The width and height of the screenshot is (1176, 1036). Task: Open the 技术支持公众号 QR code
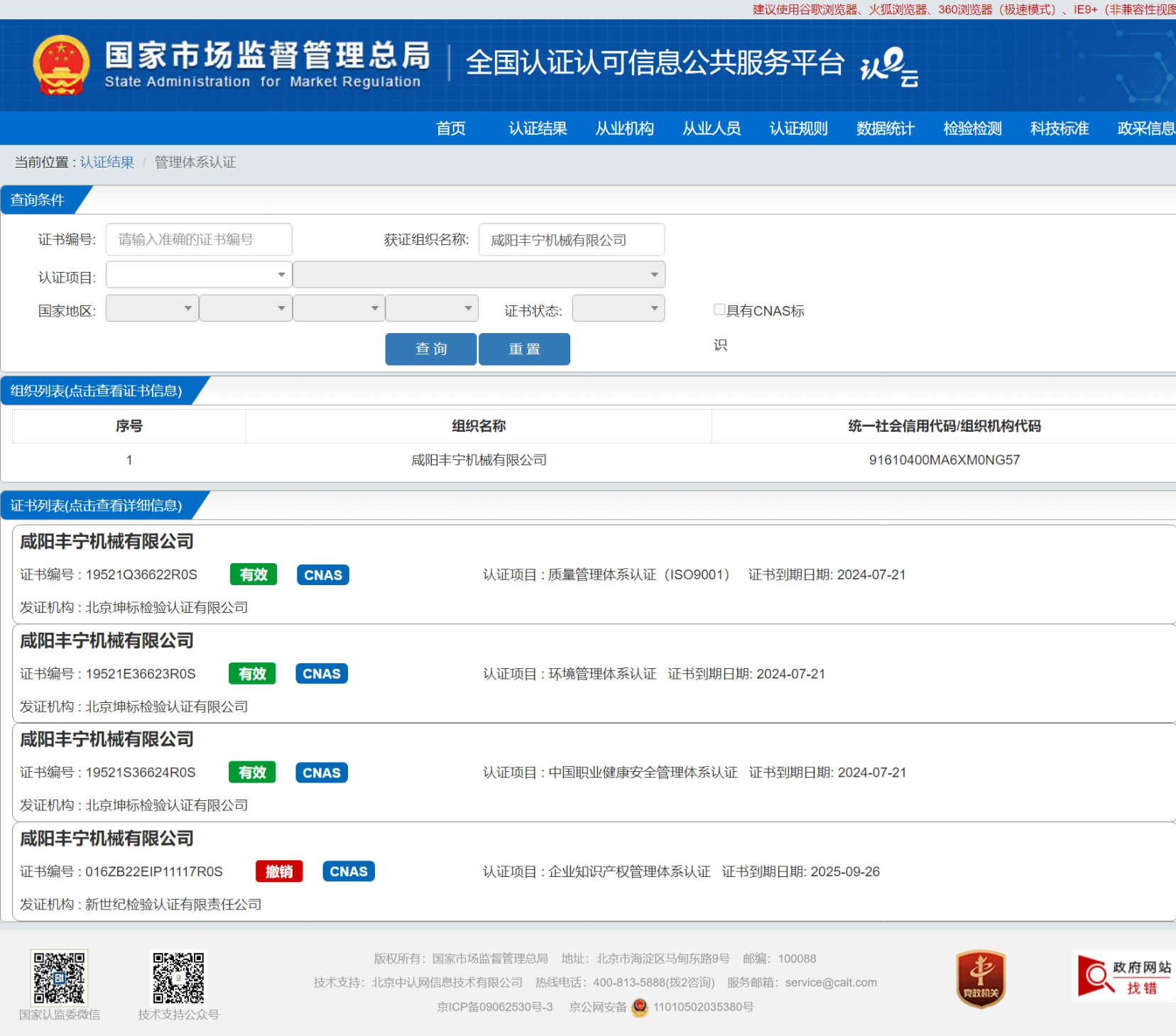(178, 977)
